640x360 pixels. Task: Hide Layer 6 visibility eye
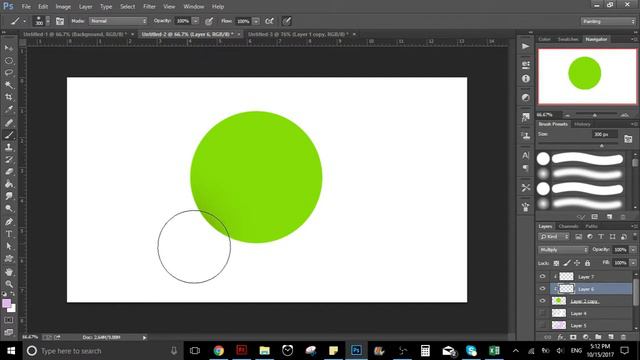click(x=542, y=289)
